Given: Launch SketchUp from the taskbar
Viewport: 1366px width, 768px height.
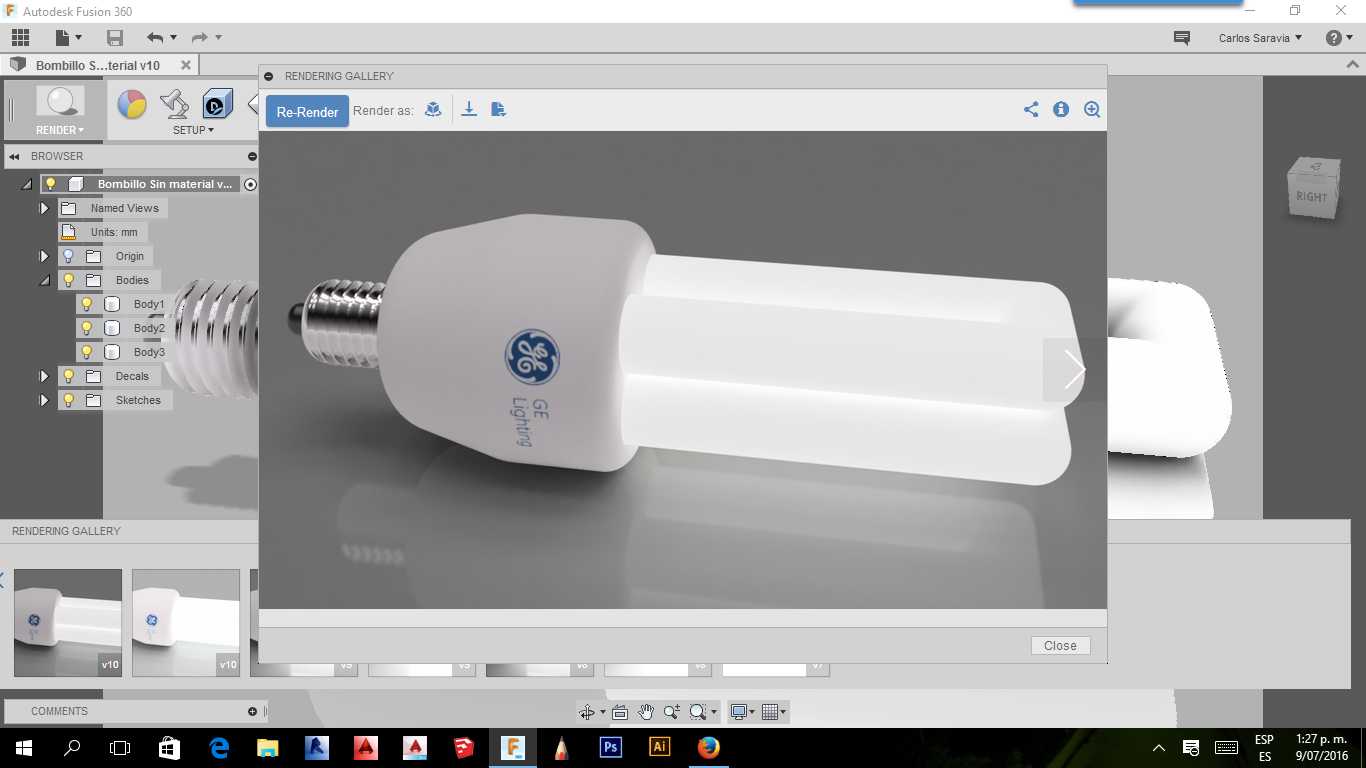Looking at the screenshot, I should tap(463, 747).
